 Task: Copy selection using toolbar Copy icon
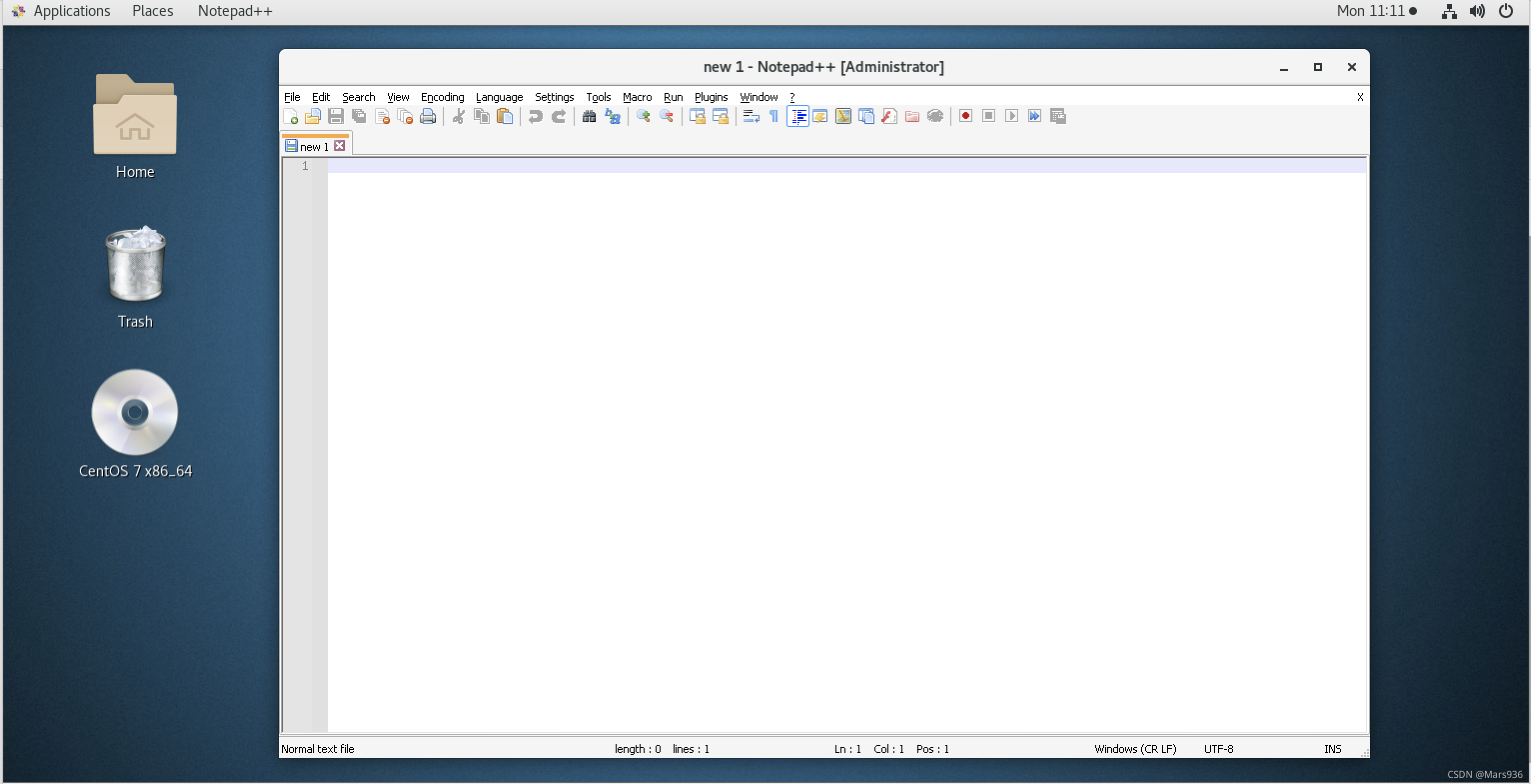[481, 116]
